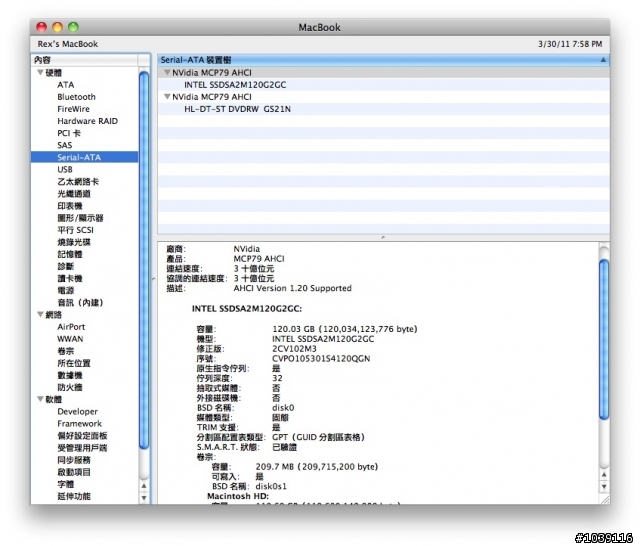Select HL-DT-ST DVDRW GS21N device row
This screenshot has height=546, width=640.
(384, 109)
